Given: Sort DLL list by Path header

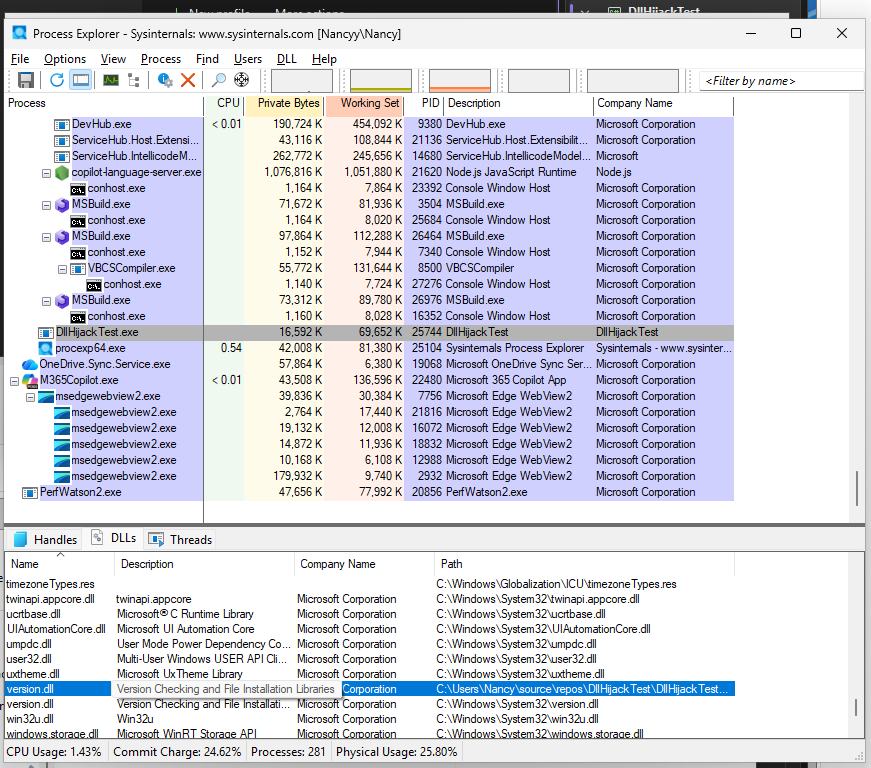Looking at the screenshot, I should 584,564.
